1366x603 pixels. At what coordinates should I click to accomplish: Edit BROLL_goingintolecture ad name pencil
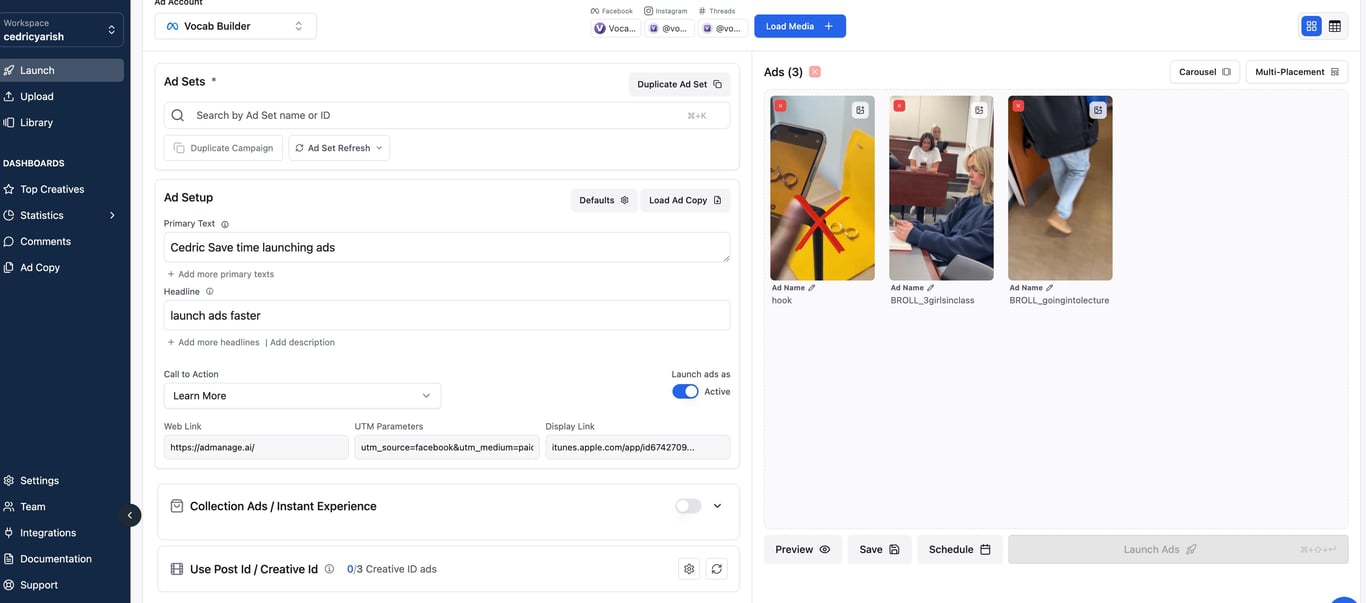pyautogui.click(x=1049, y=288)
